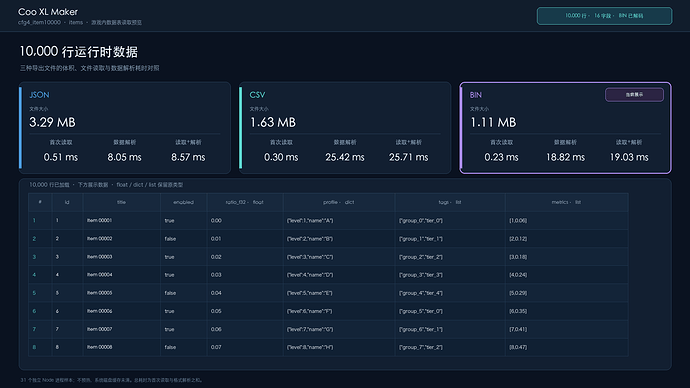This screenshot has width=690, height=388.
Task: Select the CSV format card title
Action: tap(257, 95)
